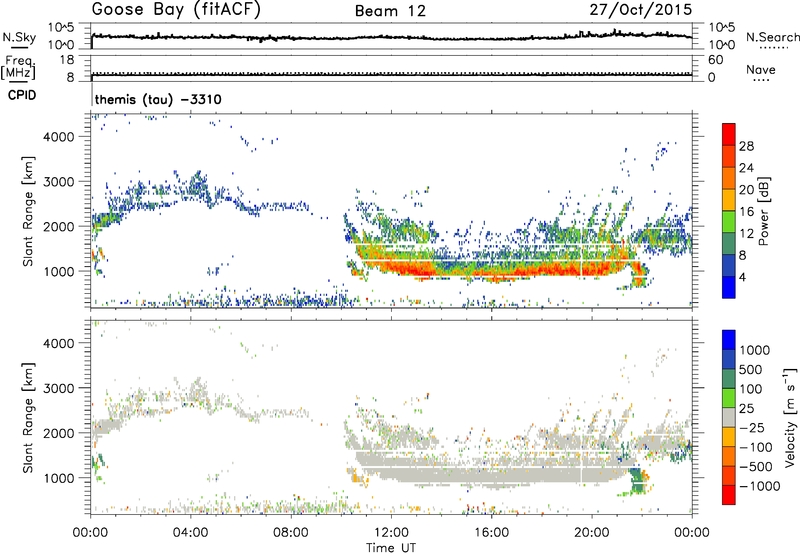Screen dimensions: 800x554
Task: Click the '-1000' value on the Velocity colorbar
Action: pyautogui.click(x=760, y=486)
